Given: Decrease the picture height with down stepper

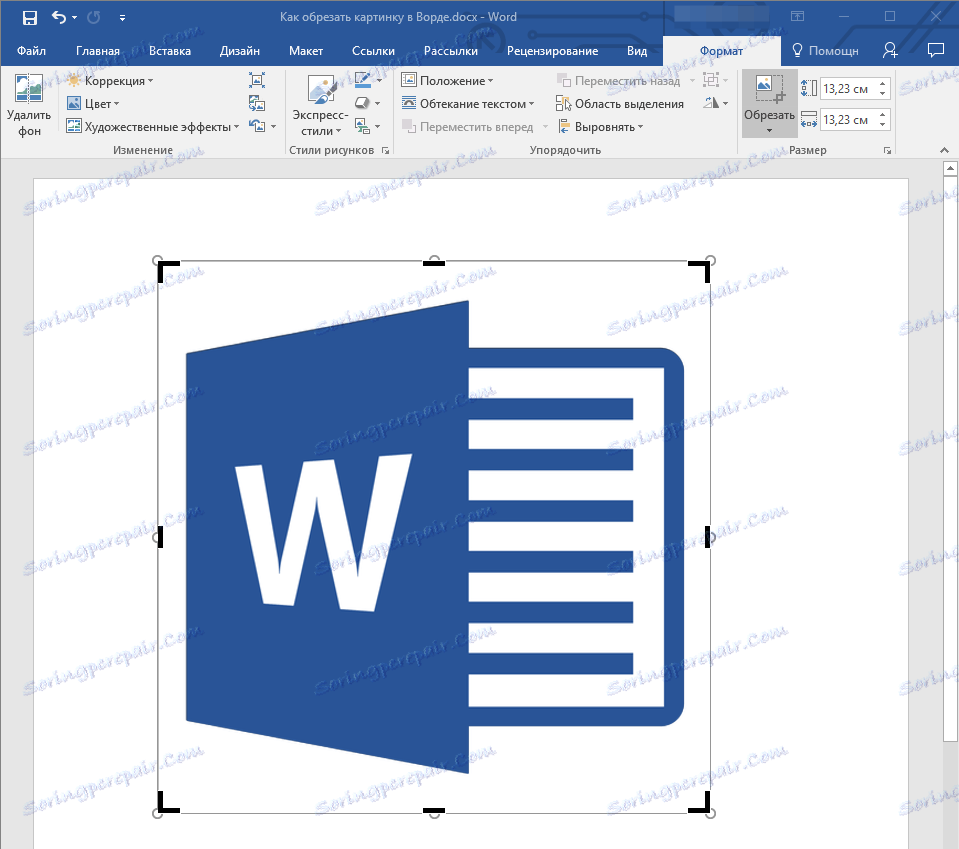Looking at the screenshot, I should 883,94.
